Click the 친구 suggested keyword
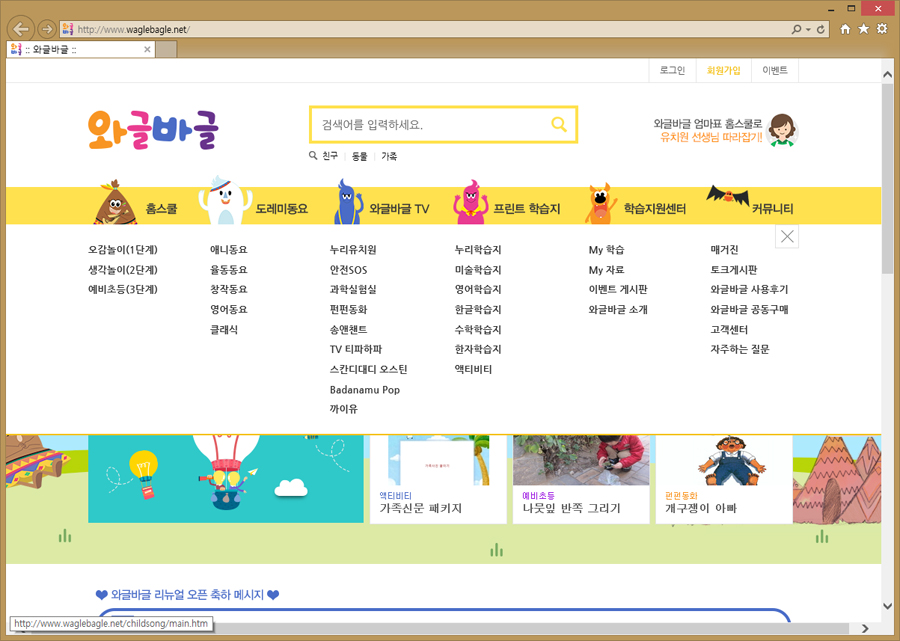 coord(329,156)
